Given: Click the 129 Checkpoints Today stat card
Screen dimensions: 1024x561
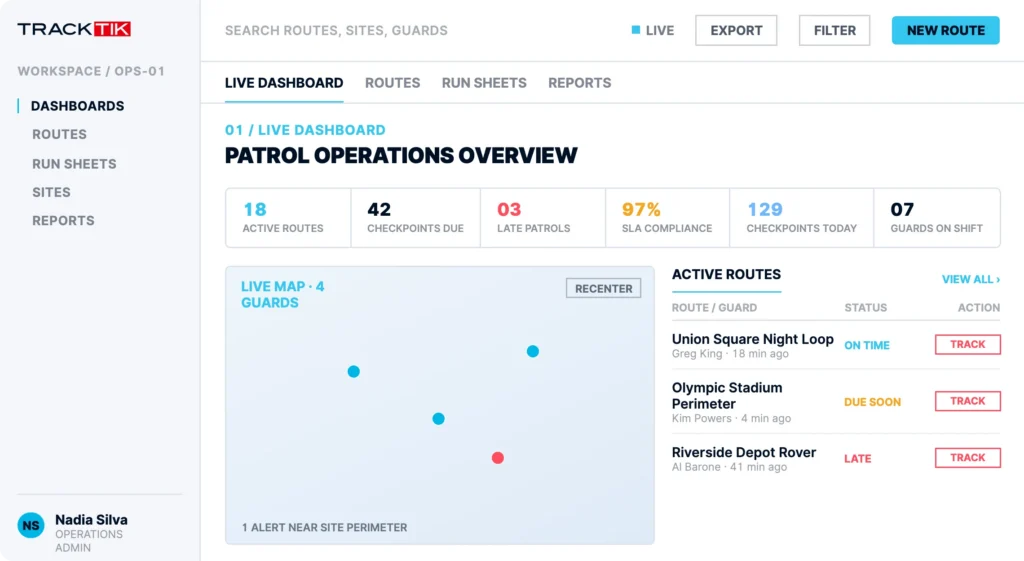Looking at the screenshot, I should (801, 217).
